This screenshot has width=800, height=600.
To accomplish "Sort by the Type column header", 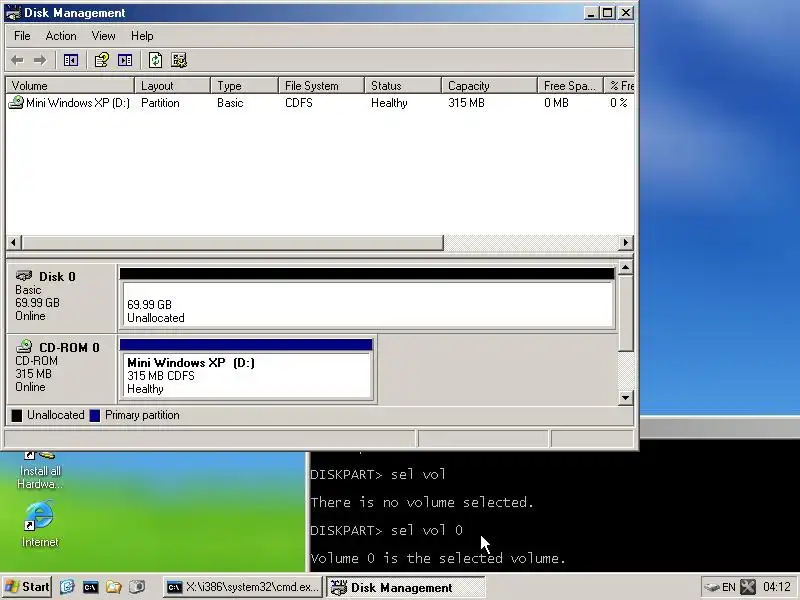I will [x=245, y=86].
